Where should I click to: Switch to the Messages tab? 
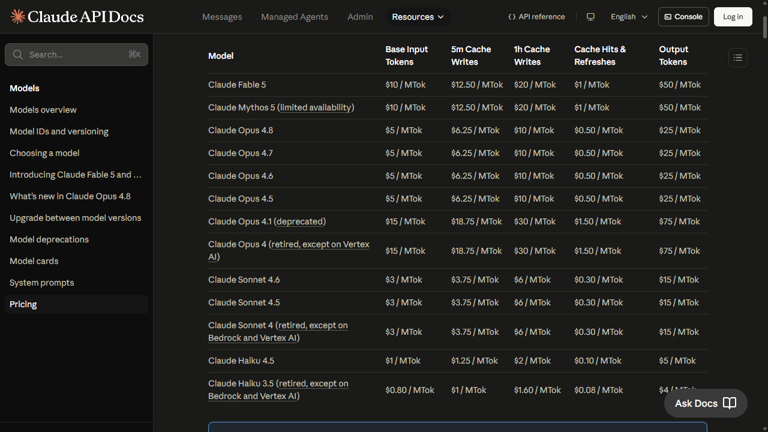pyautogui.click(x=222, y=17)
